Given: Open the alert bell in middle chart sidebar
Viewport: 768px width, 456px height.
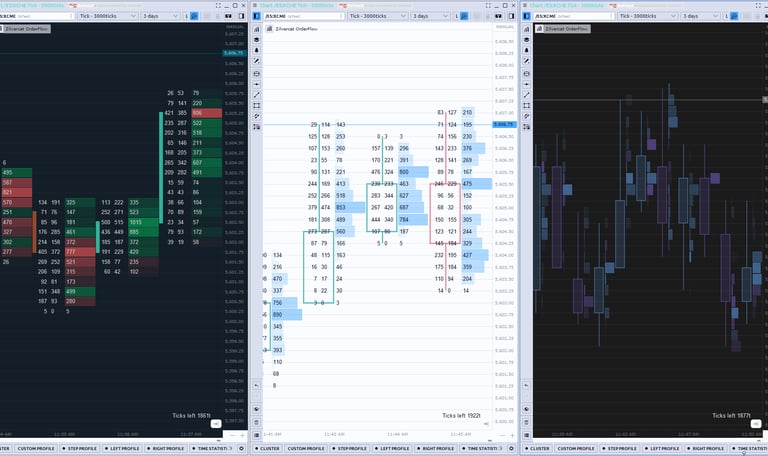Looking at the screenshot, I should click(256, 50).
